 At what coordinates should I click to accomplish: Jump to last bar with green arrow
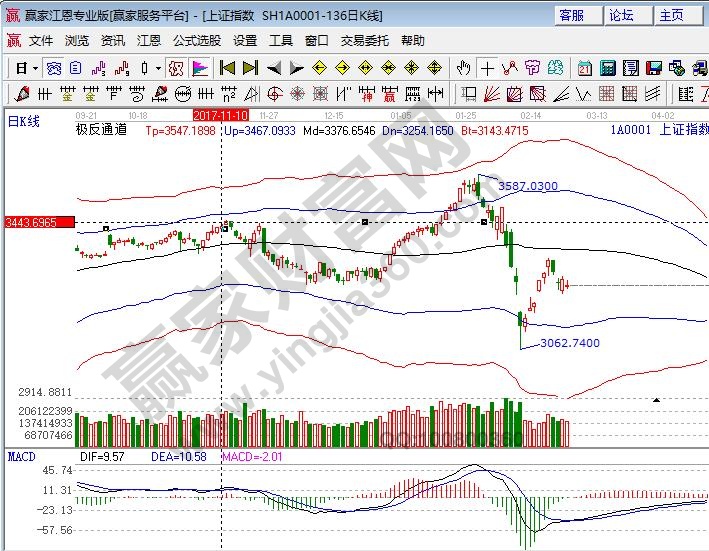tap(250, 68)
